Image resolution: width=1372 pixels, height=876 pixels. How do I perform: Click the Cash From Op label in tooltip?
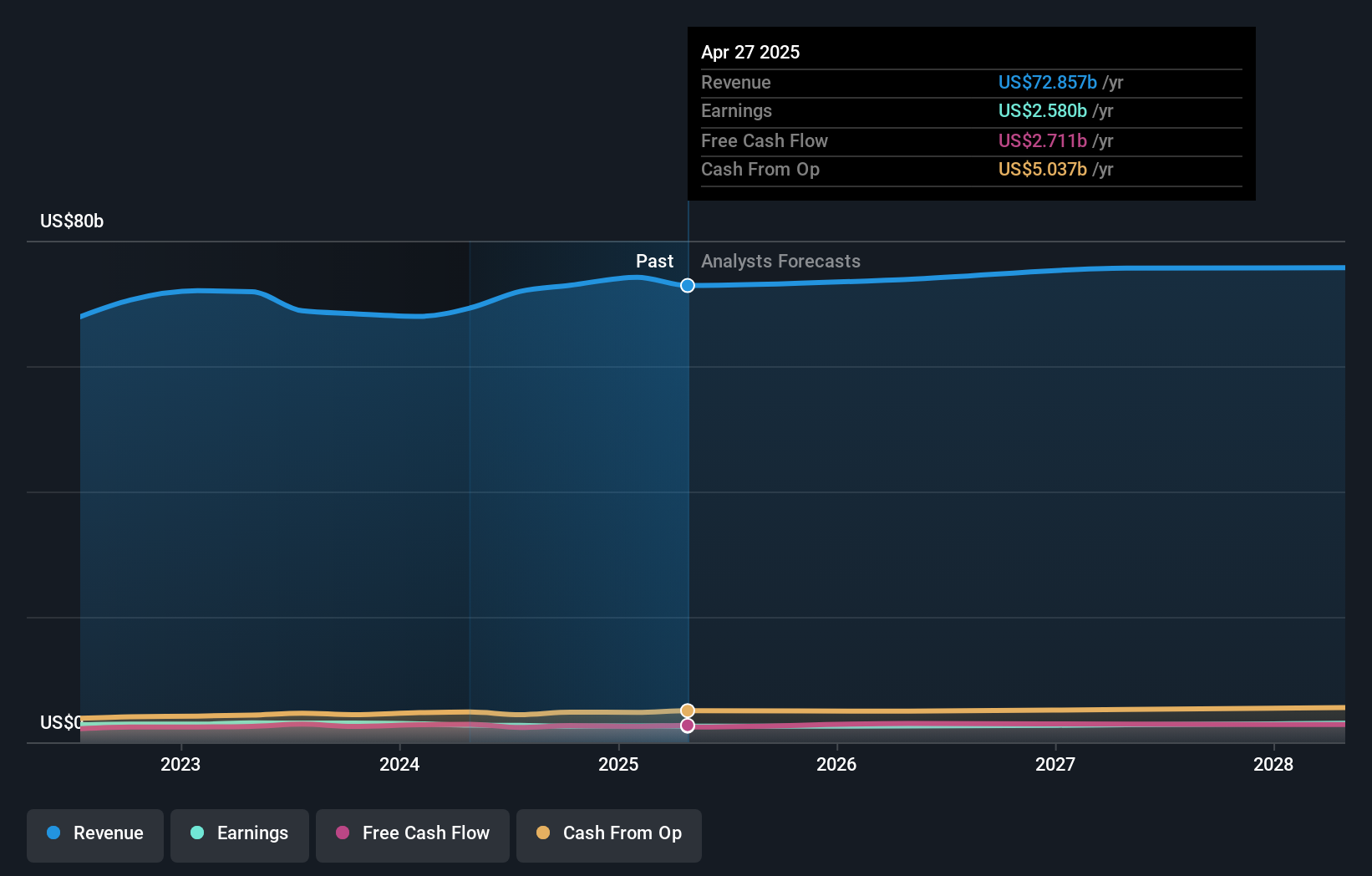760,169
